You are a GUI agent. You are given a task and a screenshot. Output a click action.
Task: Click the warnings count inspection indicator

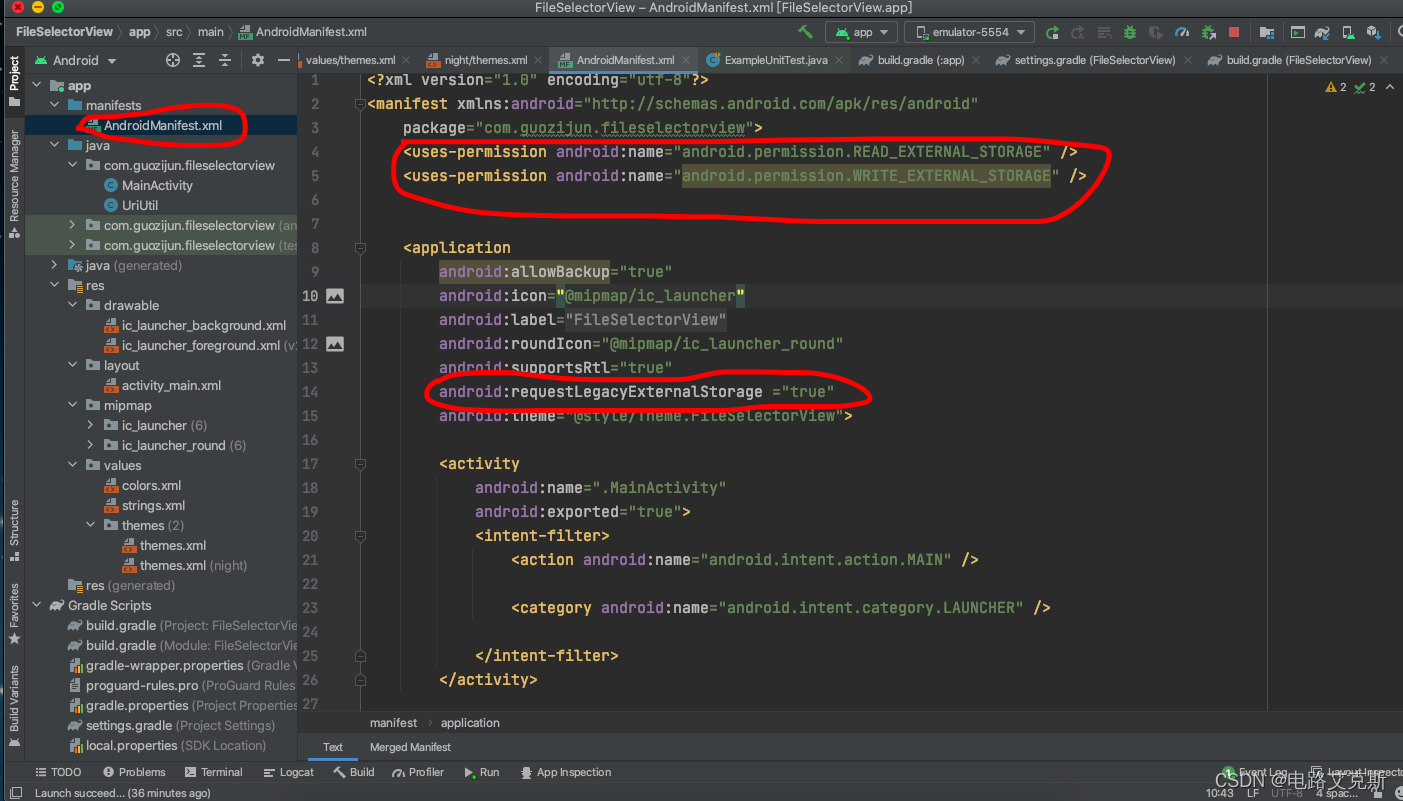[1336, 88]
